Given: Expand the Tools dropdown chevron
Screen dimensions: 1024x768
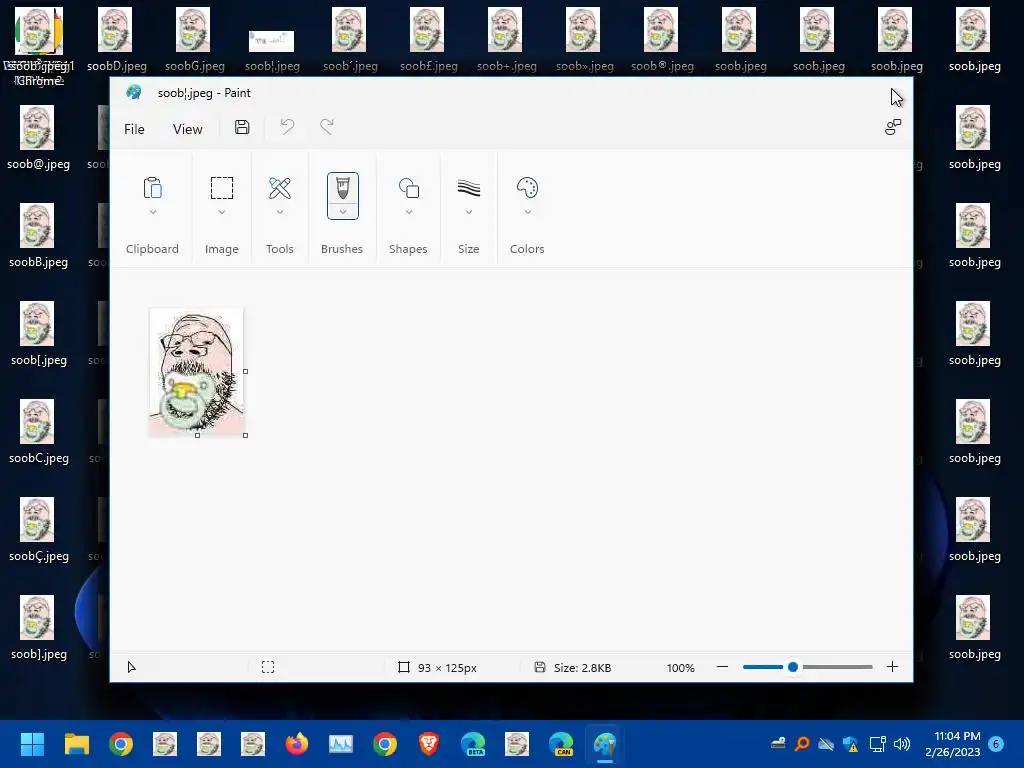Looking at the screenshot, I should pyautogui.click(x=280, y=212).
